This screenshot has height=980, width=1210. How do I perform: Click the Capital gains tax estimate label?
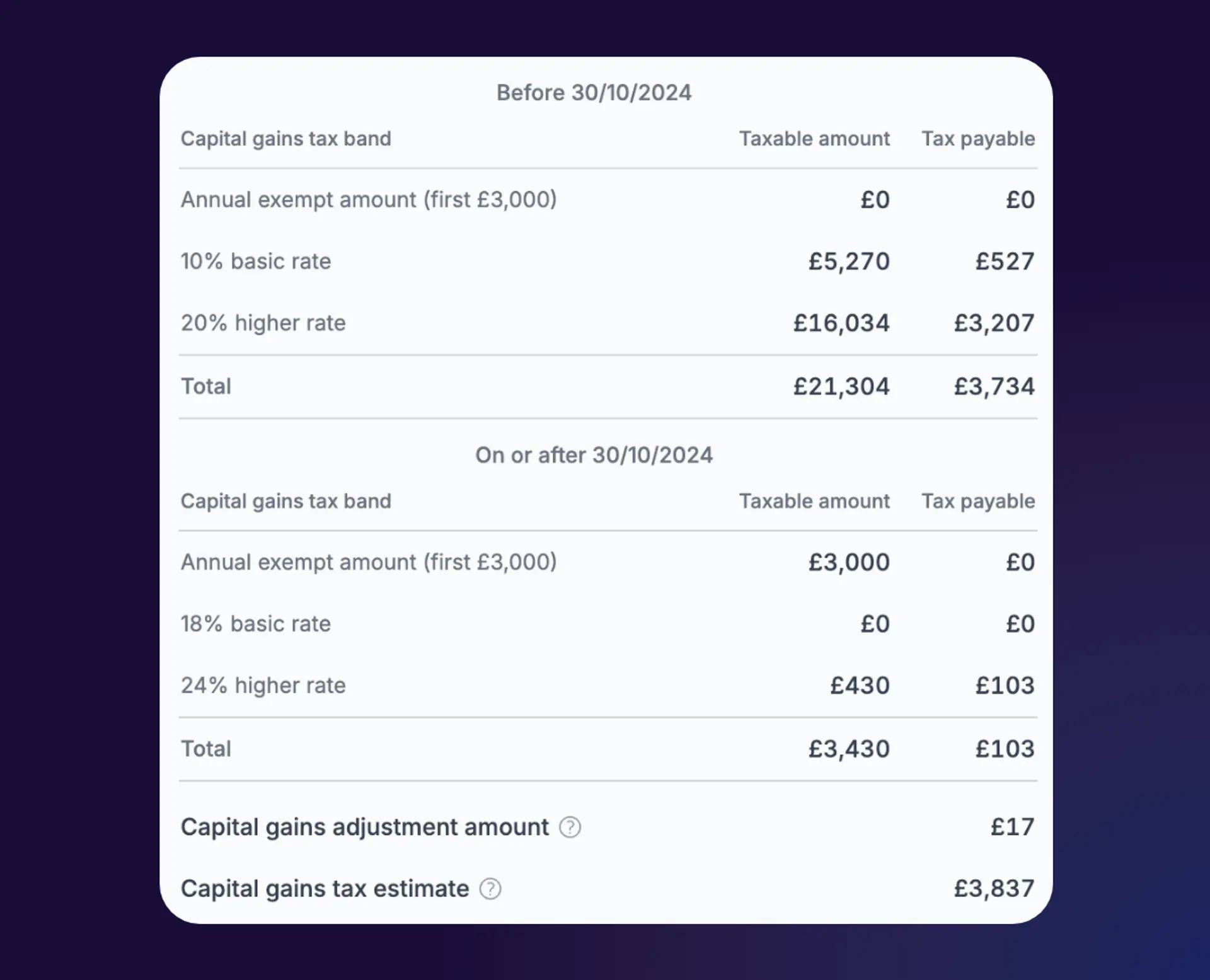[x=324, y=889]
